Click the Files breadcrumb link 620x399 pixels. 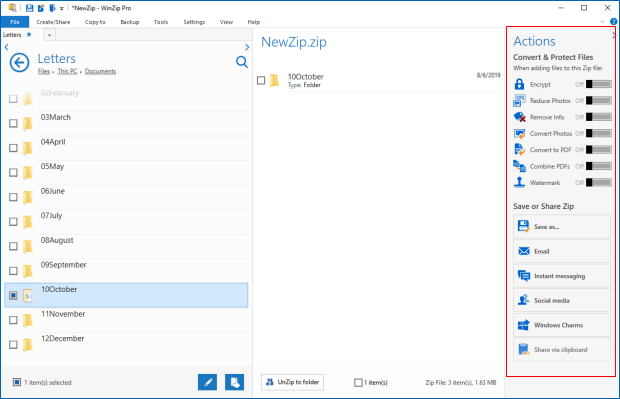click(44, 71)
